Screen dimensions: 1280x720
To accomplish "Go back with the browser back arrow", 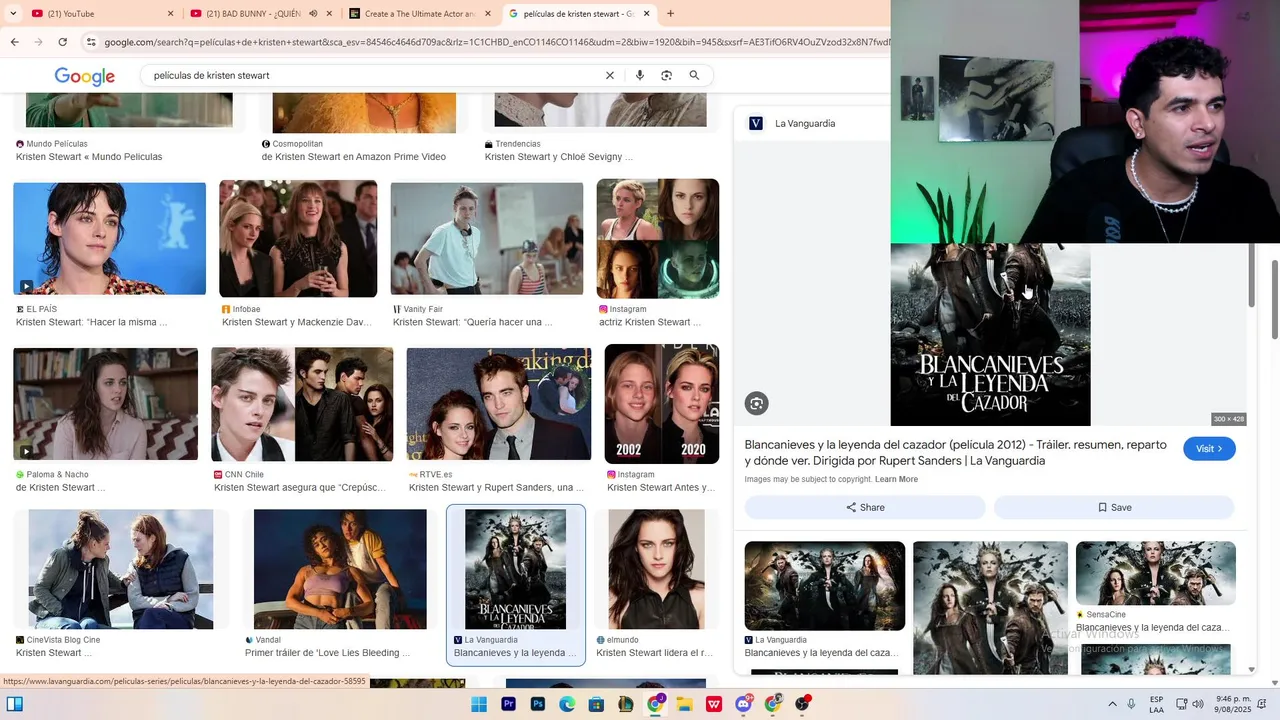I will 14,42.
